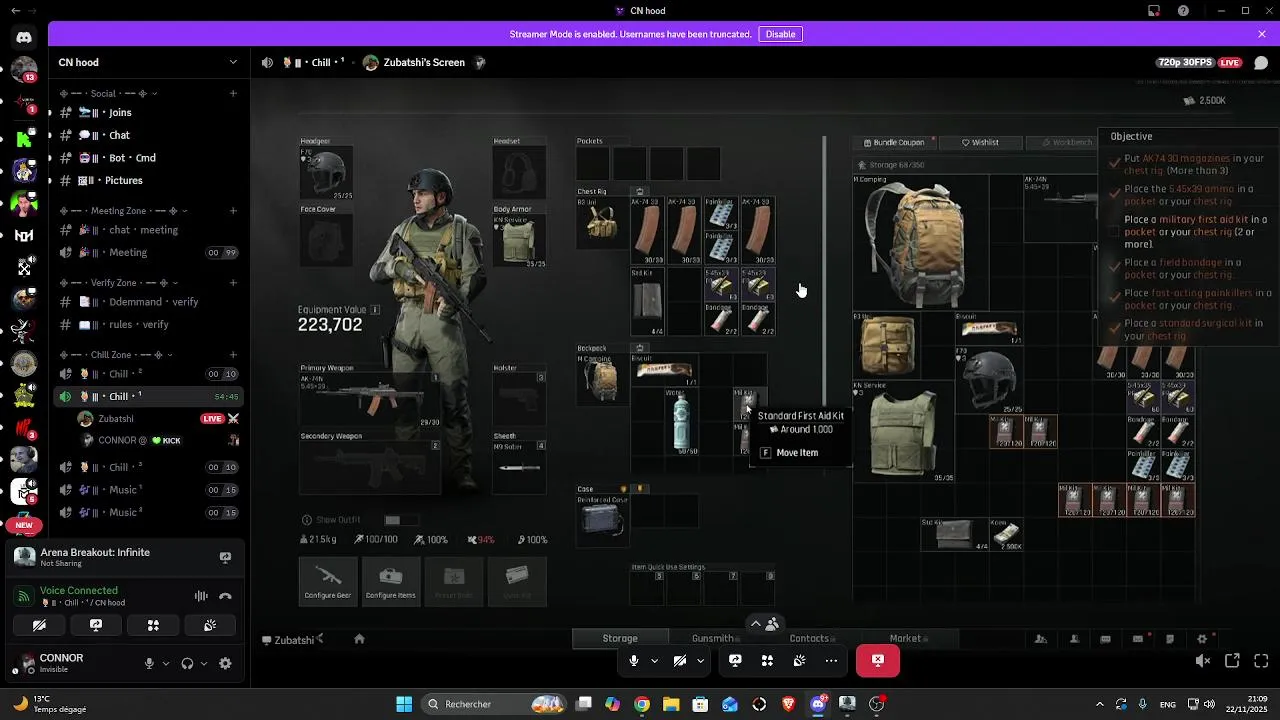
Task: Open server icon with 13 notifications badge
Action: tap(24, 70)
